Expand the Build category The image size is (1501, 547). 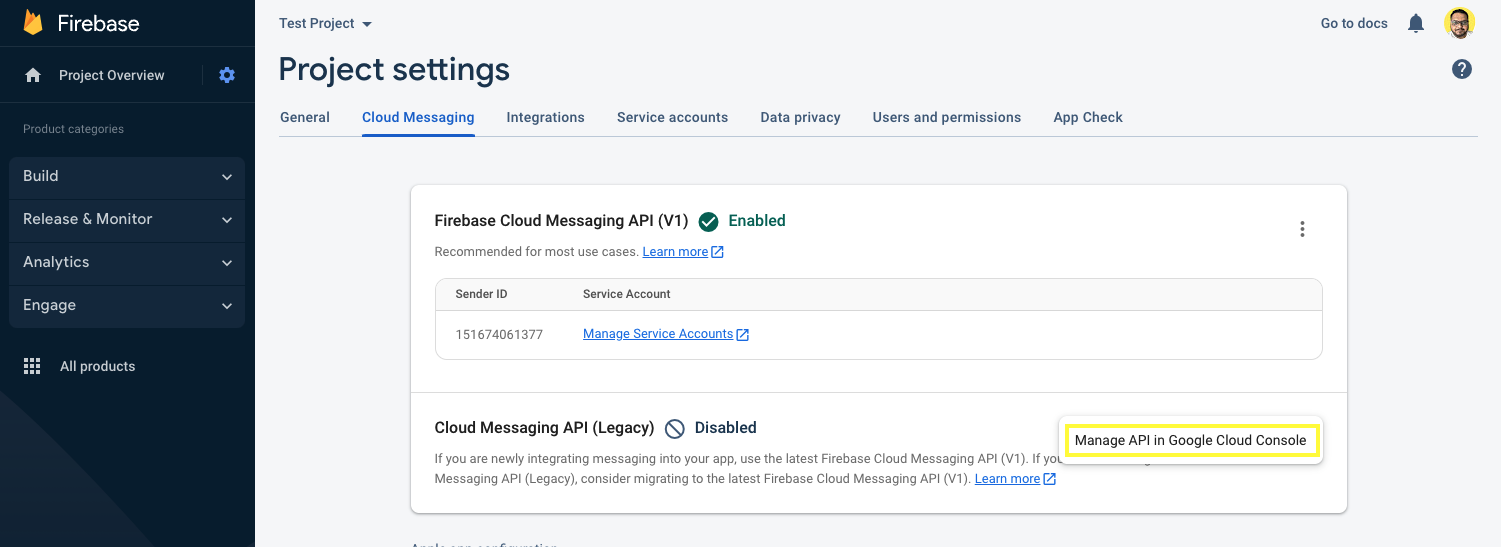point(127,176)
